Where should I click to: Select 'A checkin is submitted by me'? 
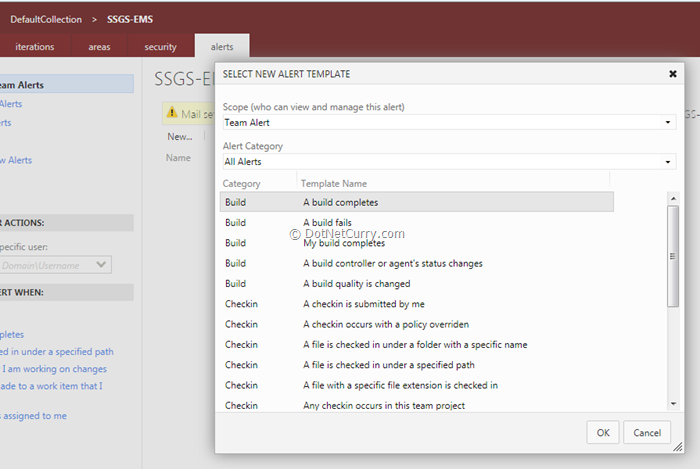(x=417, y=304)
